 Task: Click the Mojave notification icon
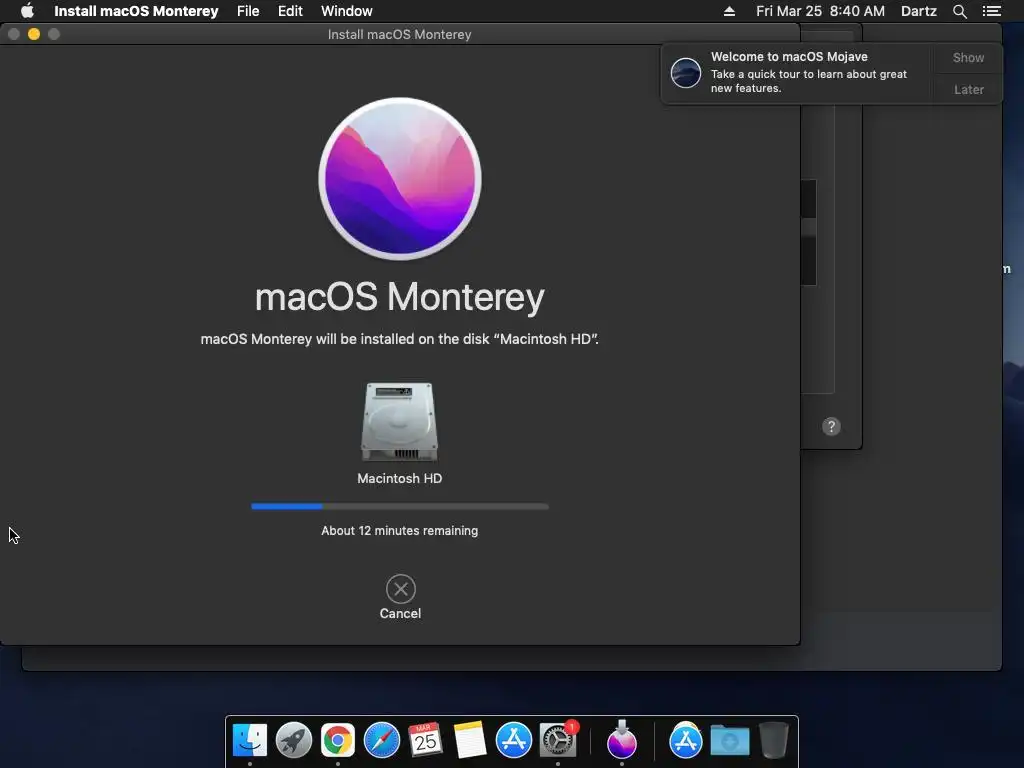click(686, 72)
